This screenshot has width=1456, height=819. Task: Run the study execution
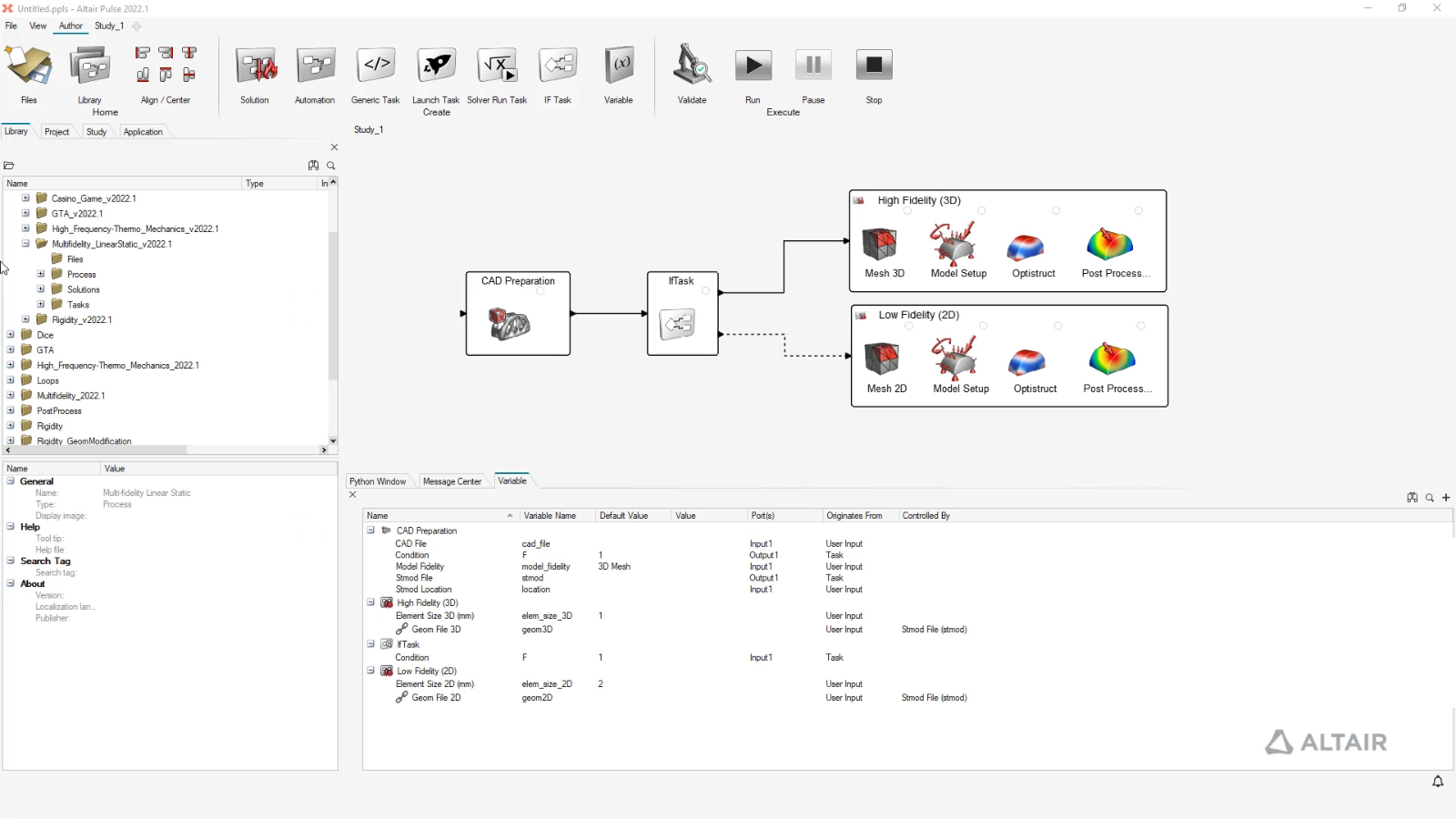[753, 75]
